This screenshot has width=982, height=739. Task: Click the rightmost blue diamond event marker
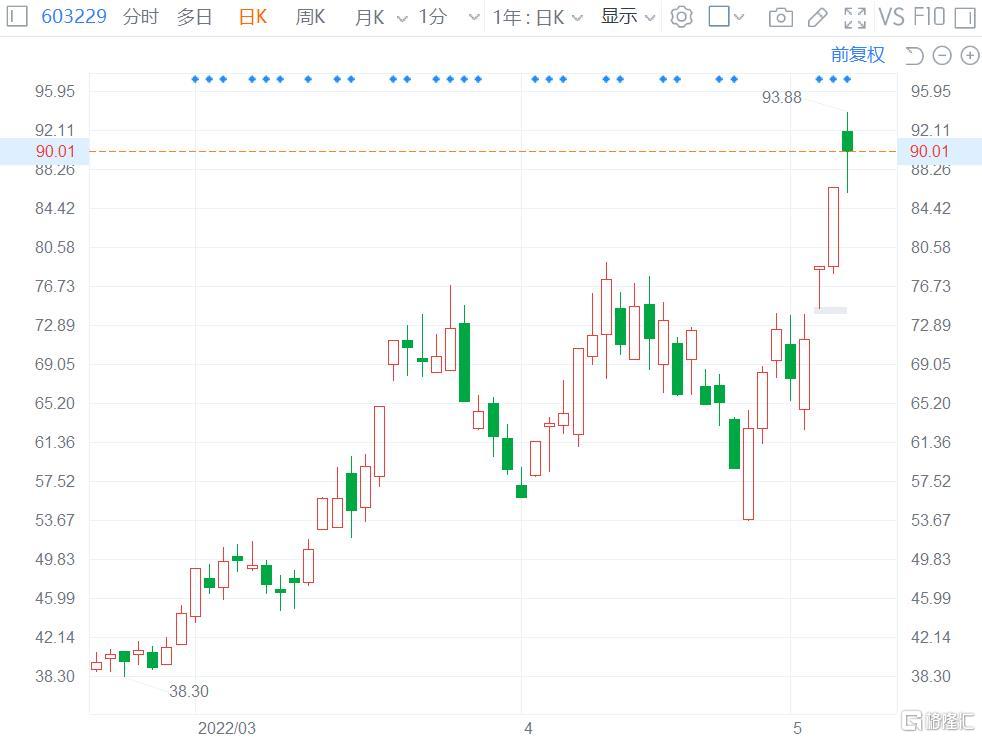click(x=847, y=79)
